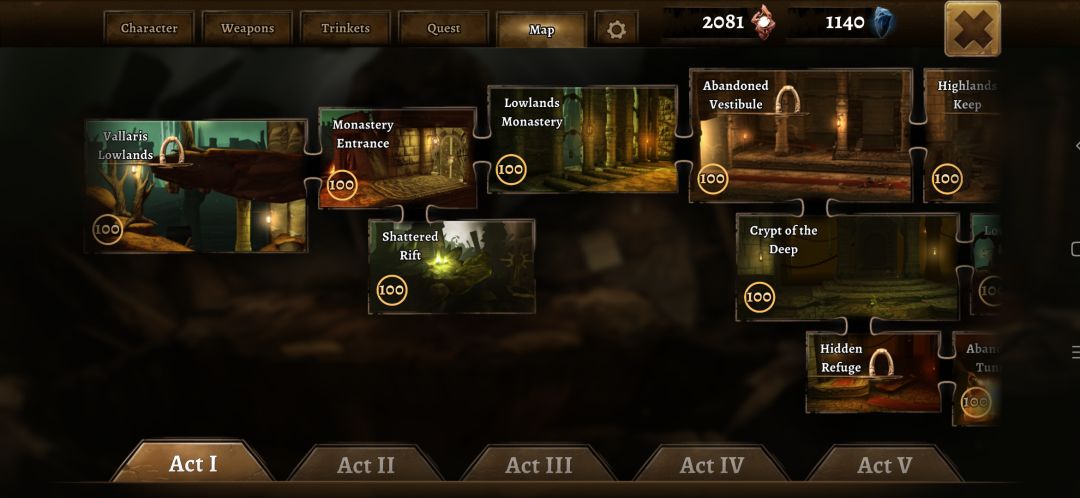
Task: Tap the red soul currency icon
Action: [763, 22]
